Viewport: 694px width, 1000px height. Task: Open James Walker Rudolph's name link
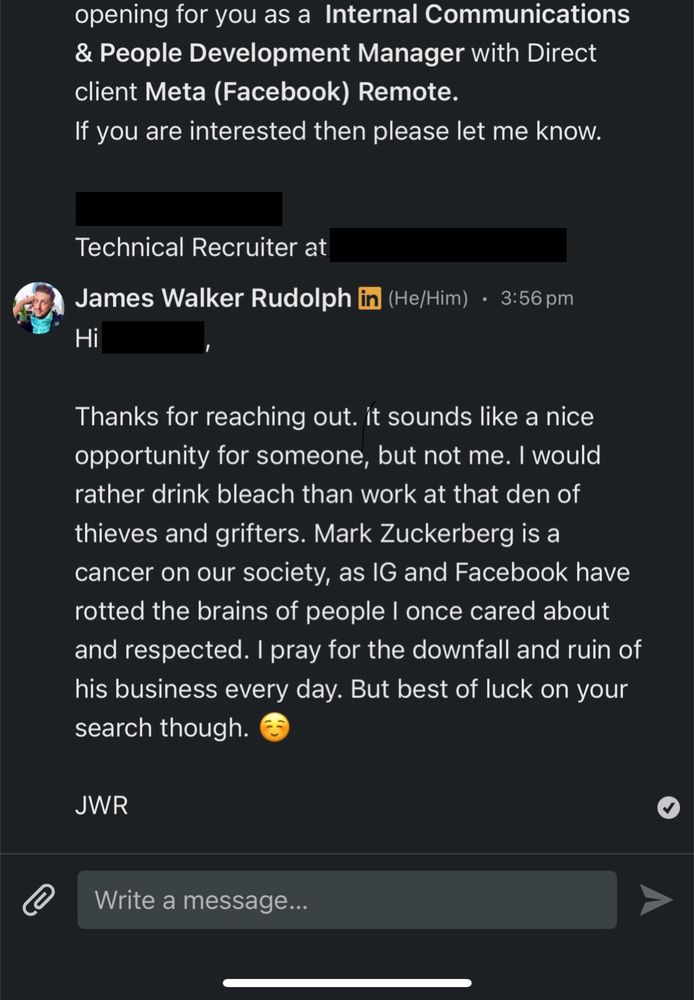click(x=213, y=298)
